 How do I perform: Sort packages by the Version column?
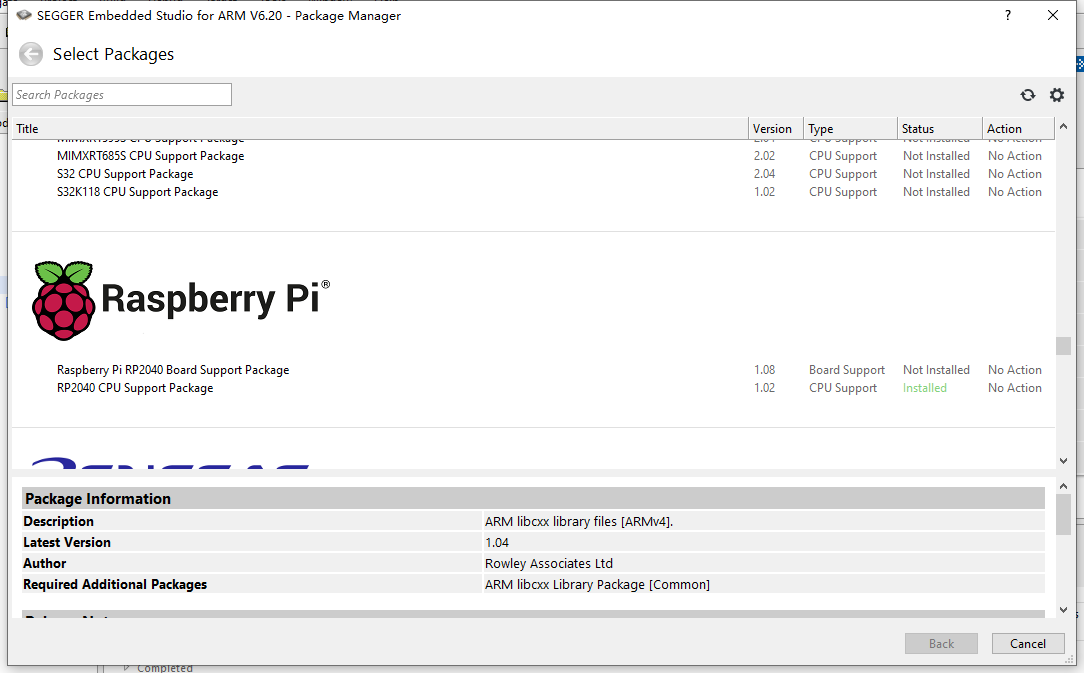pyautogui.click(x=776, y=129)
